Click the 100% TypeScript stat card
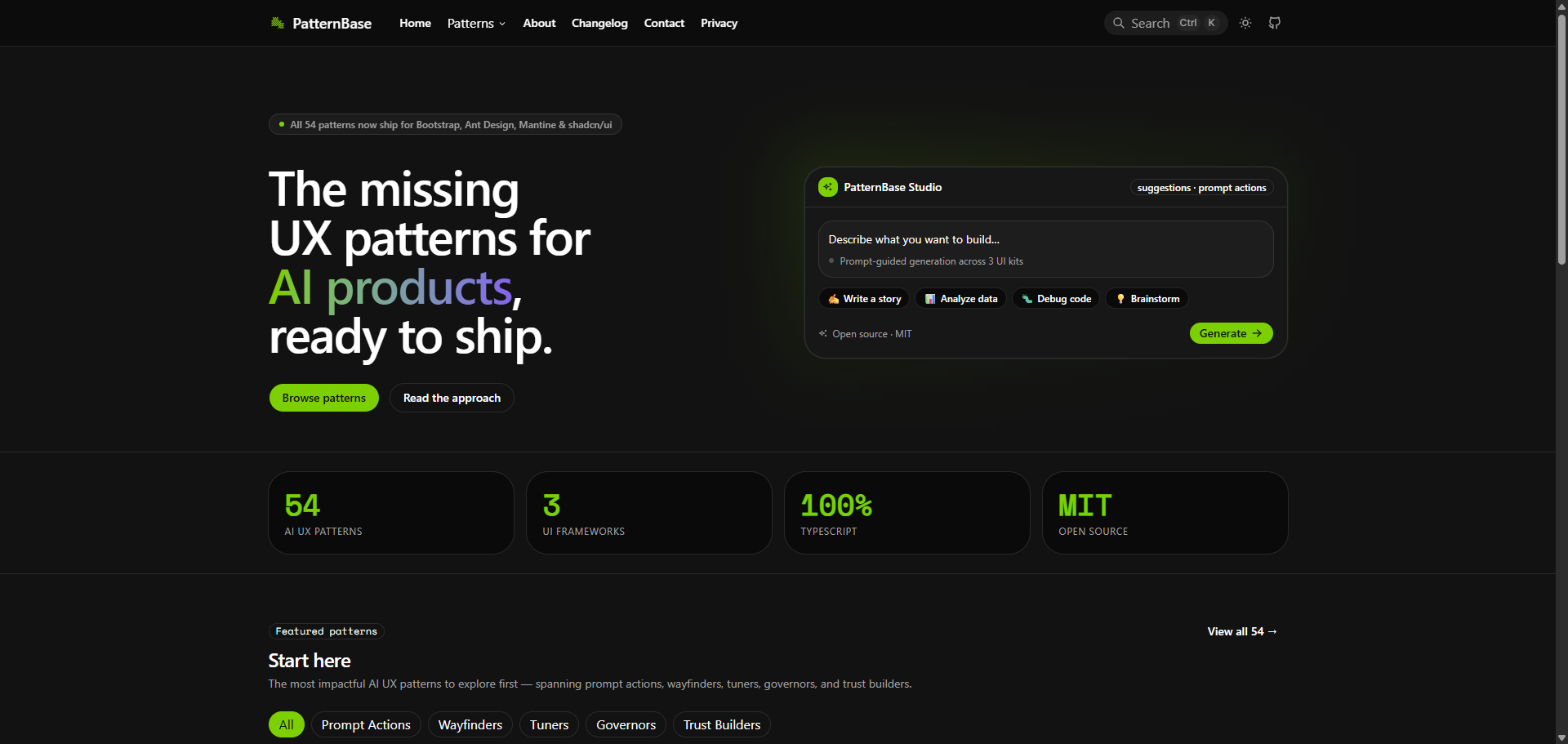Image resolution: width=1568 pixels, height=744 pixels. tap(907, 513)
